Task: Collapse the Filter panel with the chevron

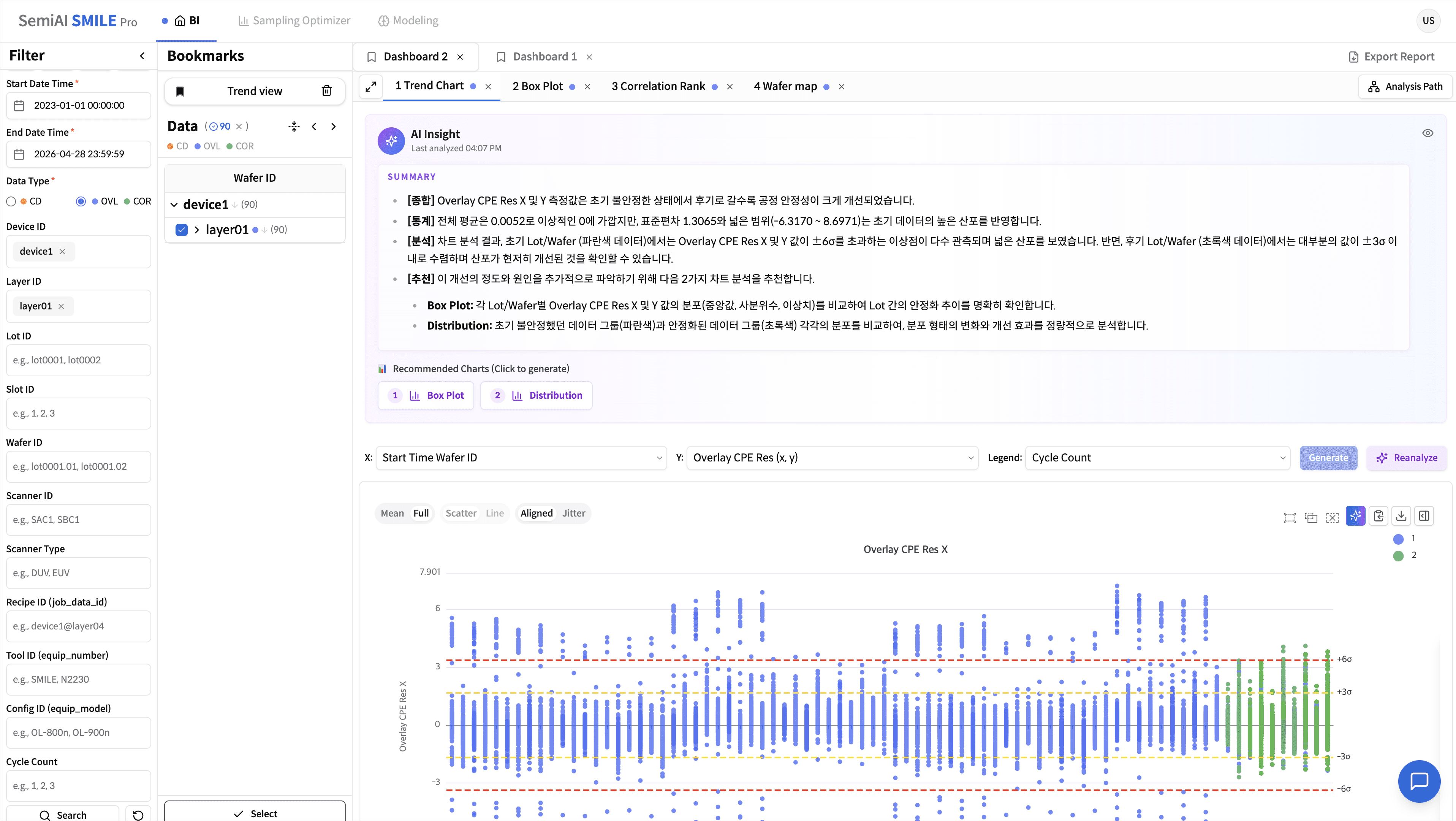Action: pos(142,56)
